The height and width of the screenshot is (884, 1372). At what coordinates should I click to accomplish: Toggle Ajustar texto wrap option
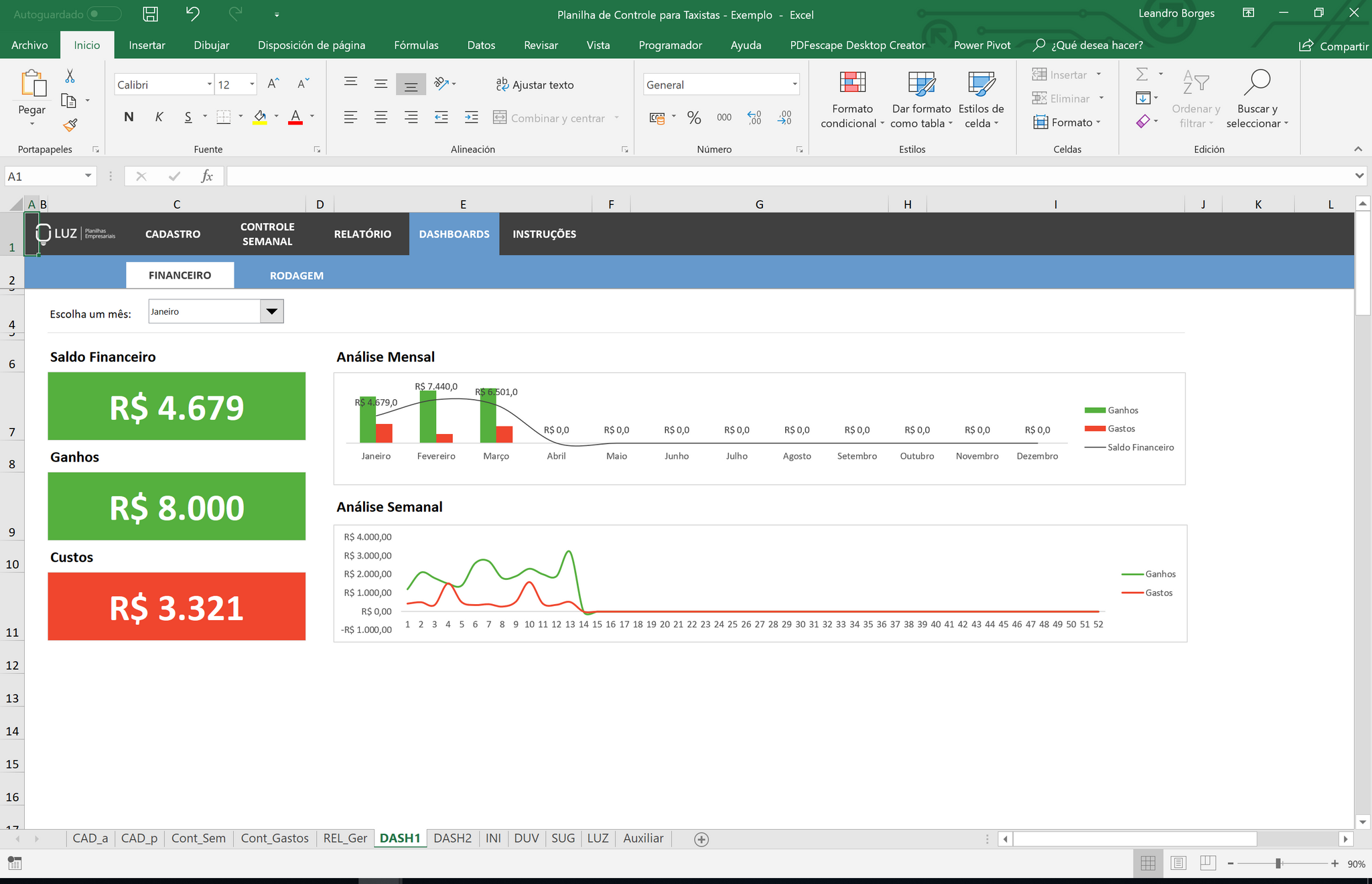[x=535, y=85]
